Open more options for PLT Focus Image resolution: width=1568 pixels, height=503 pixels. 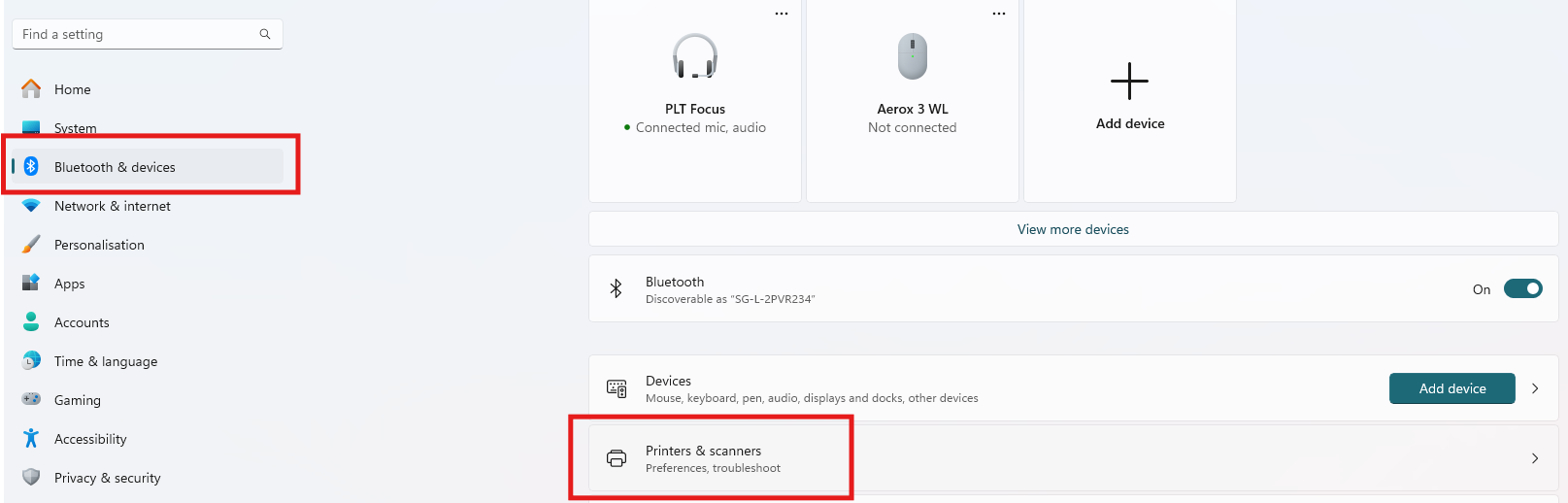(x=782, y=14)
